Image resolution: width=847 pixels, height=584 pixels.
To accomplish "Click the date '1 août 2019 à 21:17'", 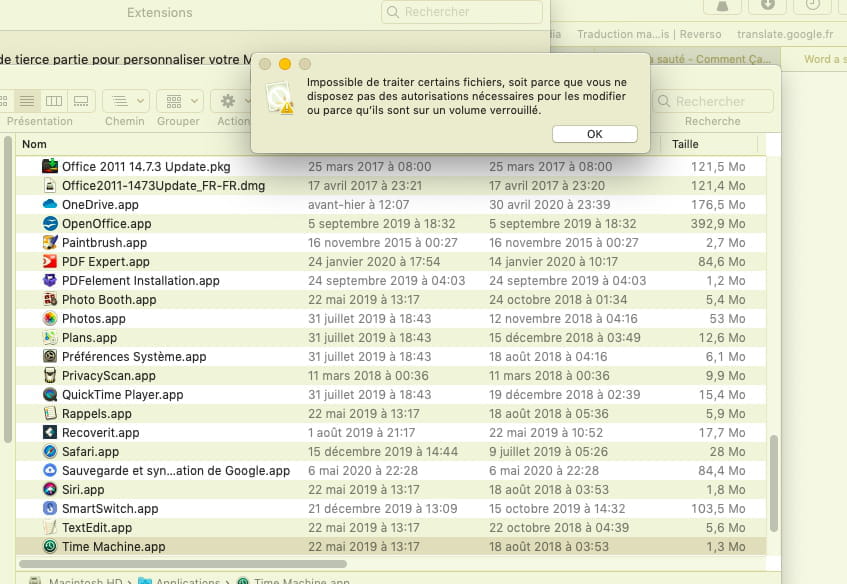I will 361,433.
